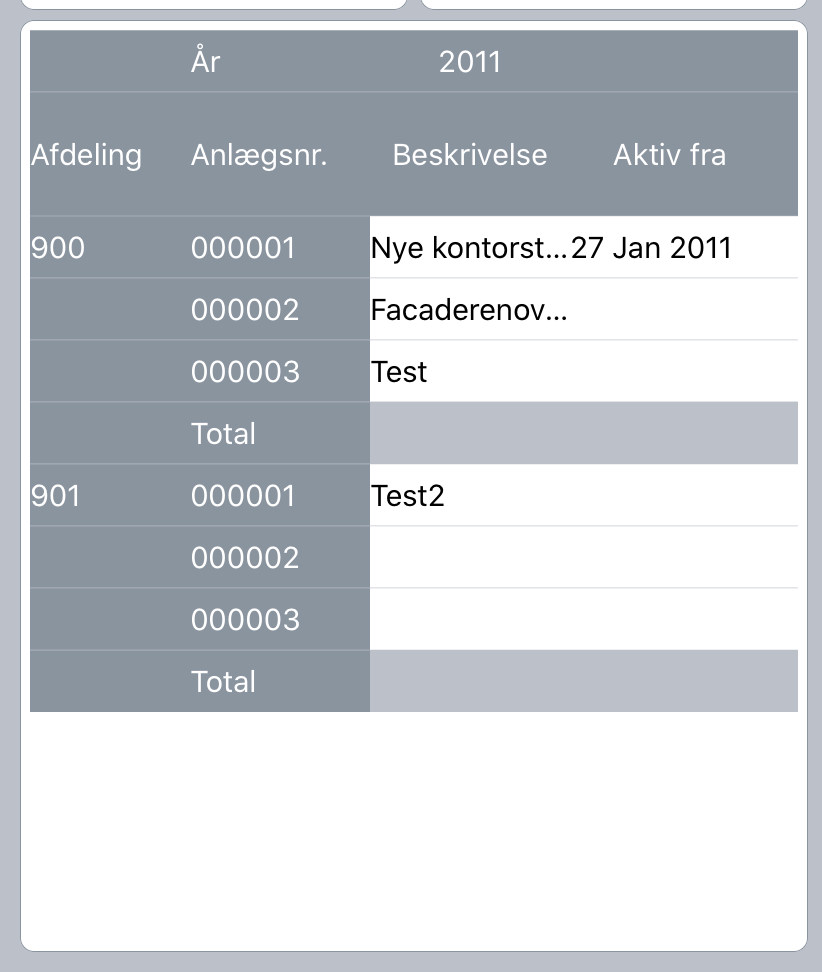Click 000003 under department 901
This screenshot has height=972, width=822.
pos(244,620)
